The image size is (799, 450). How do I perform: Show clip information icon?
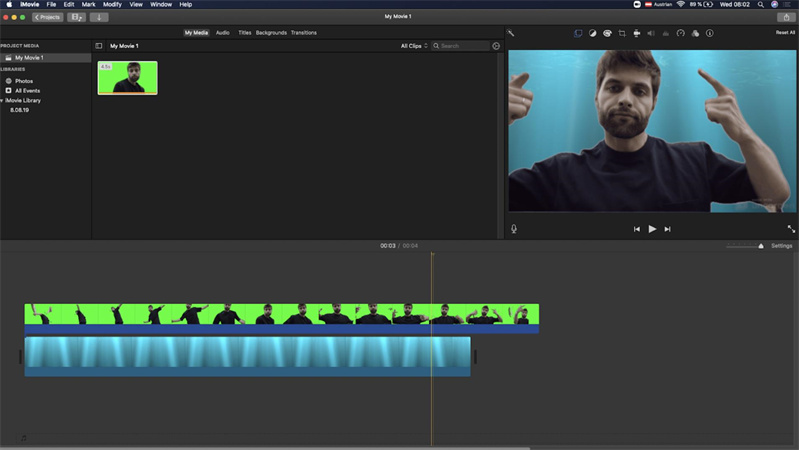click(709, 33)
